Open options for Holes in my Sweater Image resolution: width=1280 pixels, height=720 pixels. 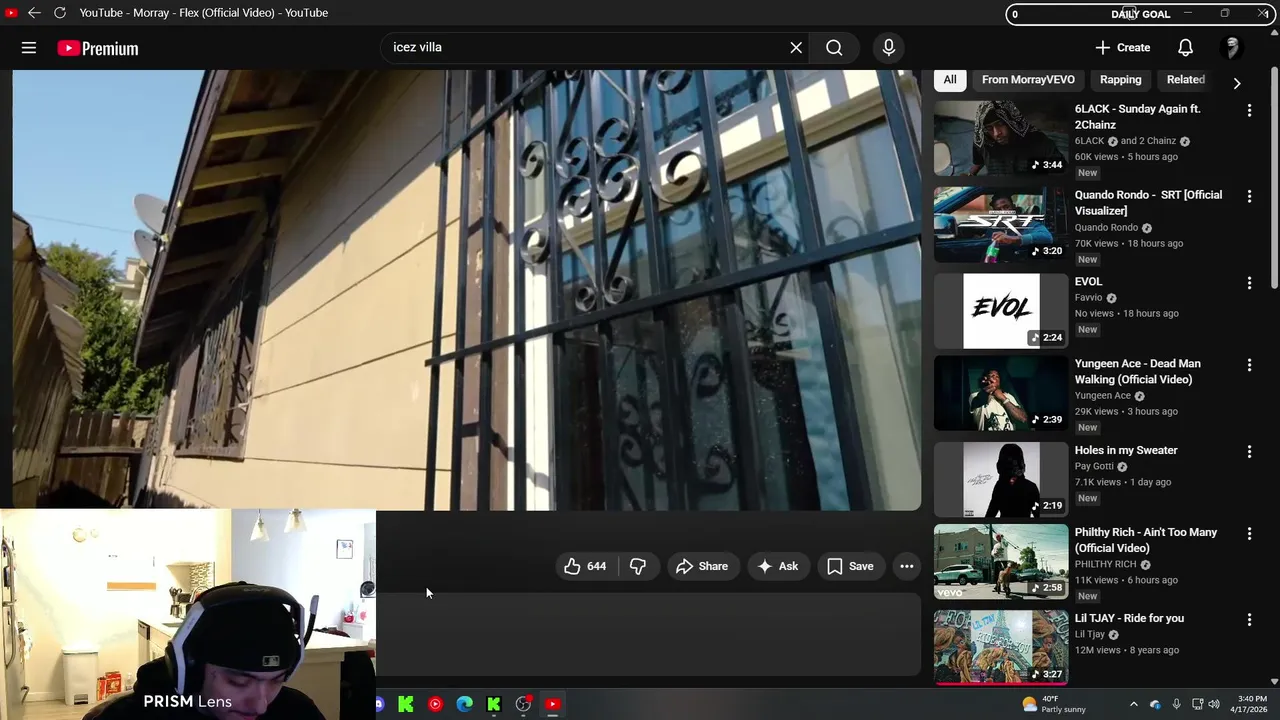tap(1249, 452)
